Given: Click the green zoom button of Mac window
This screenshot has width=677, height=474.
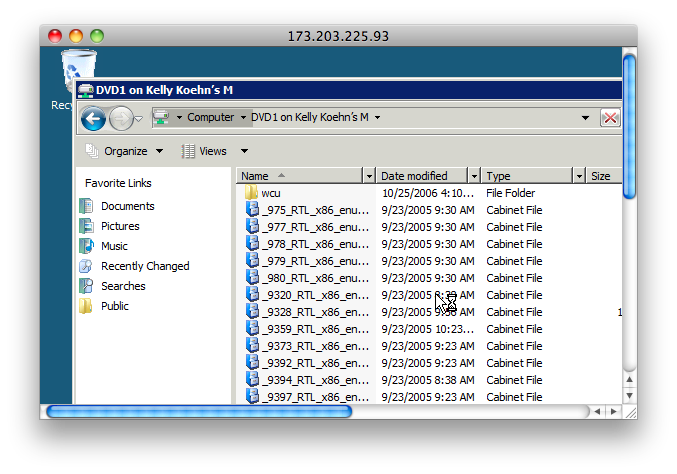Looking at the screenshot, I should [97, 36].
